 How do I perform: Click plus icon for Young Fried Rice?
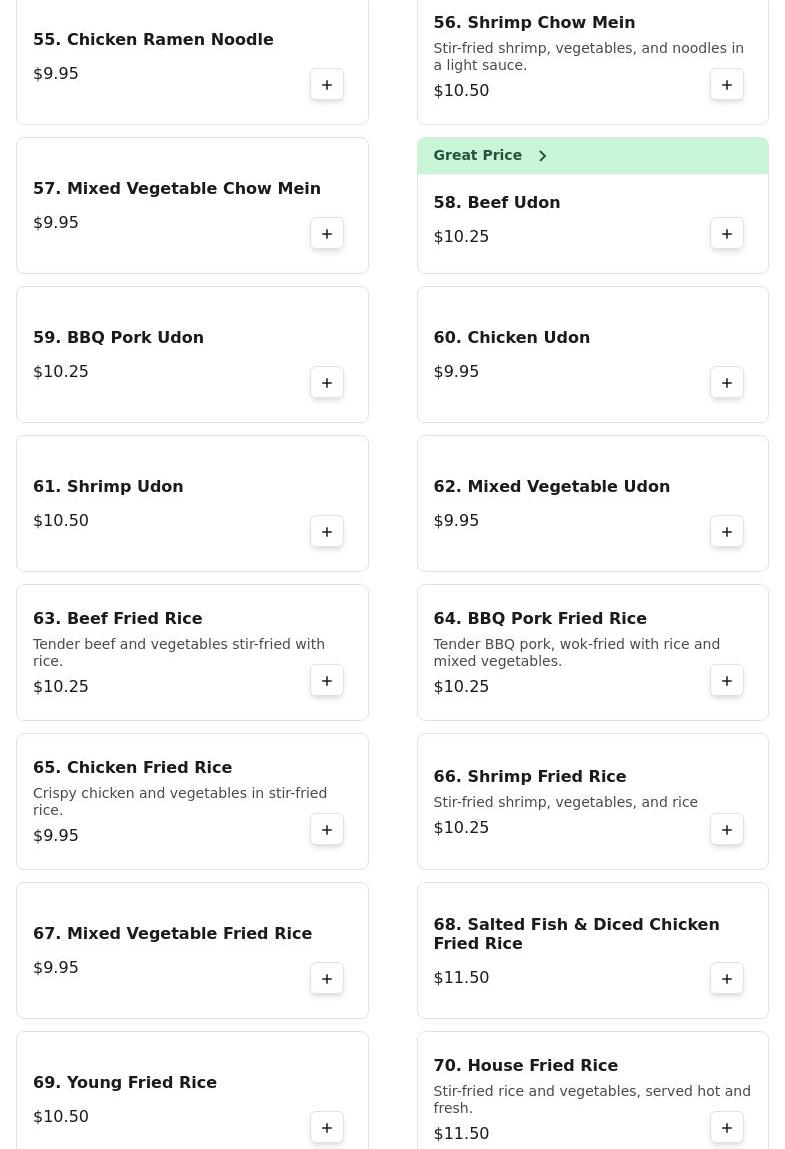327,1128
